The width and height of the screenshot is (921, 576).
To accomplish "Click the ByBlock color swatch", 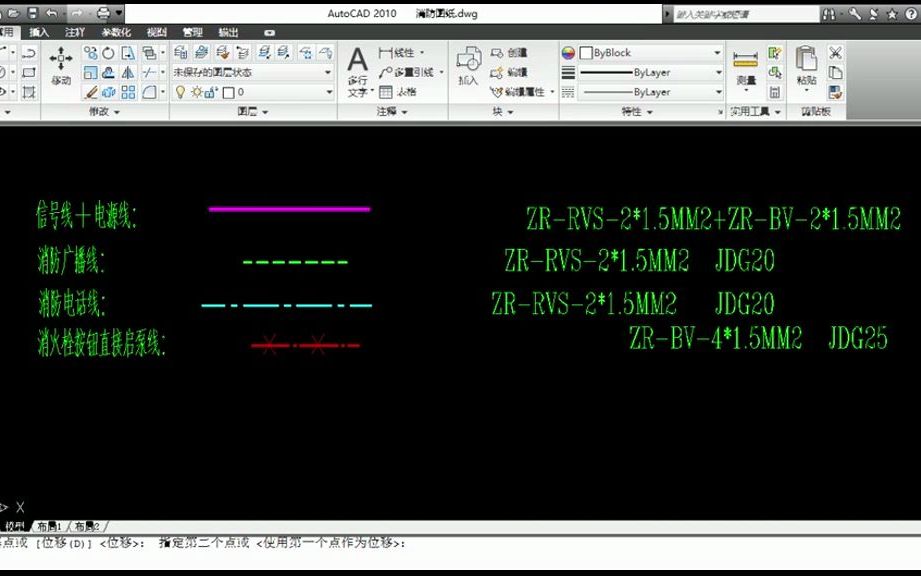I will (586, 54).
